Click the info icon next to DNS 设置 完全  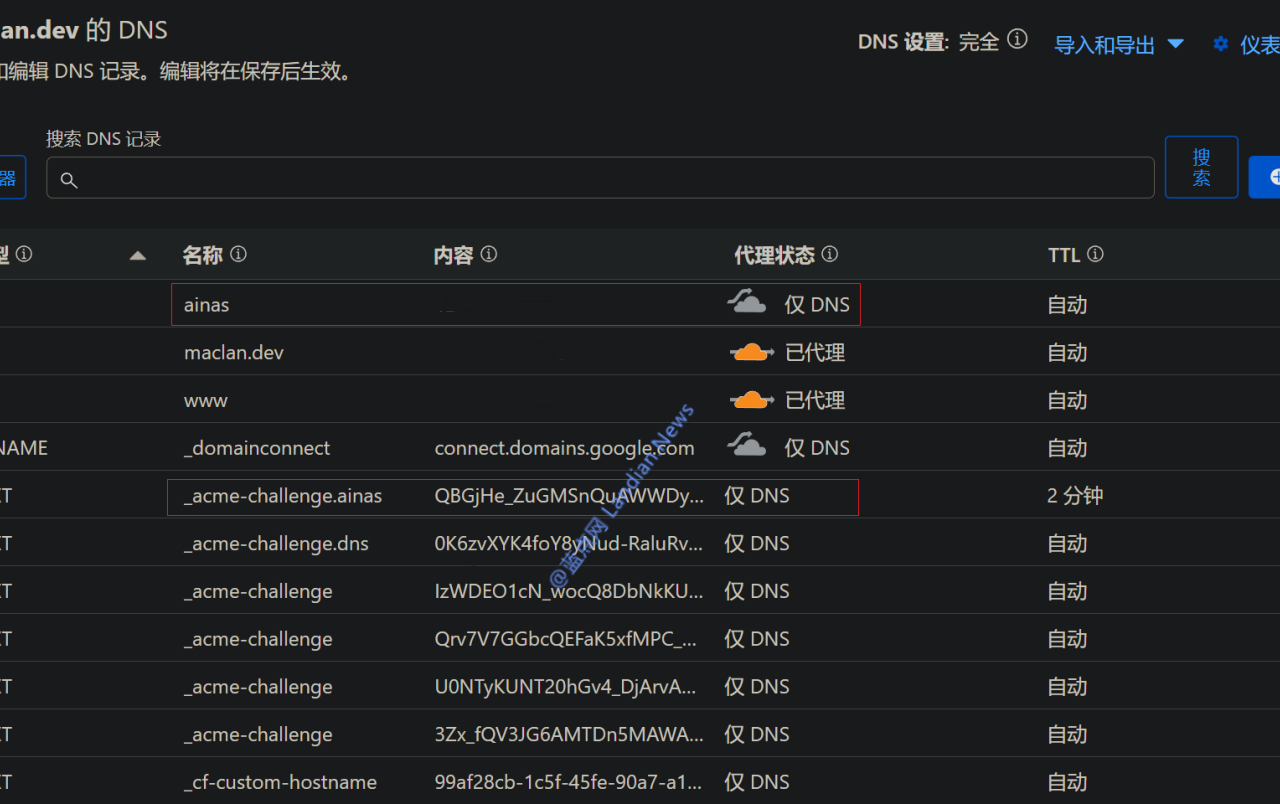[1017, 39]
